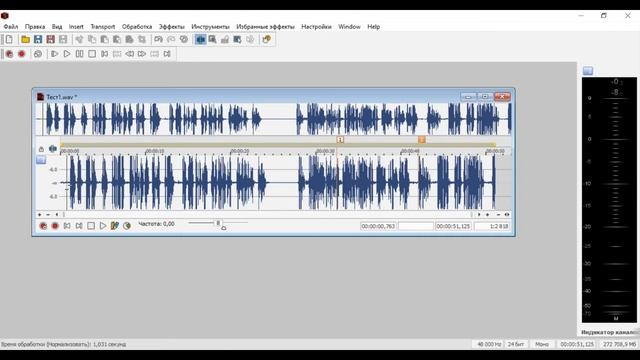The height and width of the screenshot is (360, 640).
Task: Click the Trim/Crop toolbar icon
Action: point(142,40)
